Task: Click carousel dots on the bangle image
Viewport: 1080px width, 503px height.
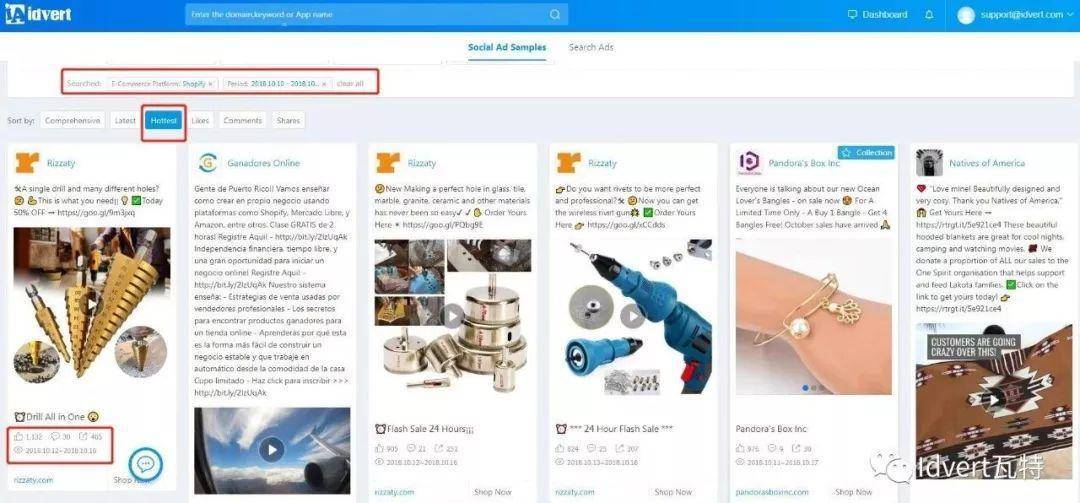Action: click(x=813, y=388)
